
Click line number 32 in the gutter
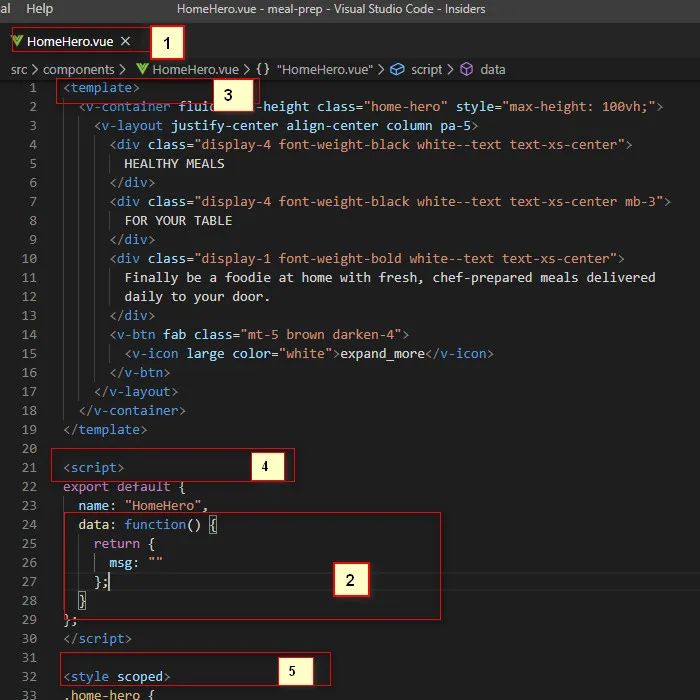29,677
